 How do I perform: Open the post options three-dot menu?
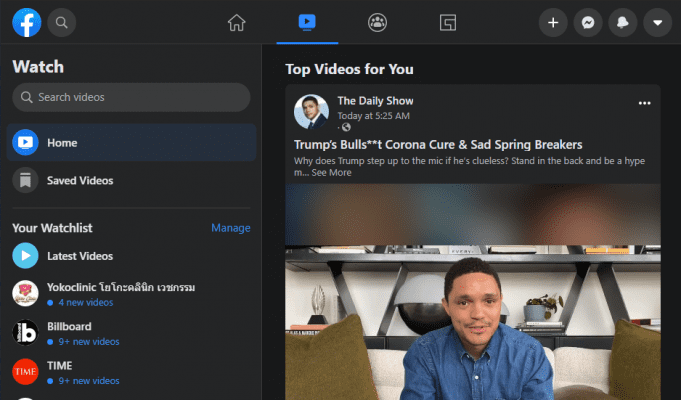(x=645, y=103)
